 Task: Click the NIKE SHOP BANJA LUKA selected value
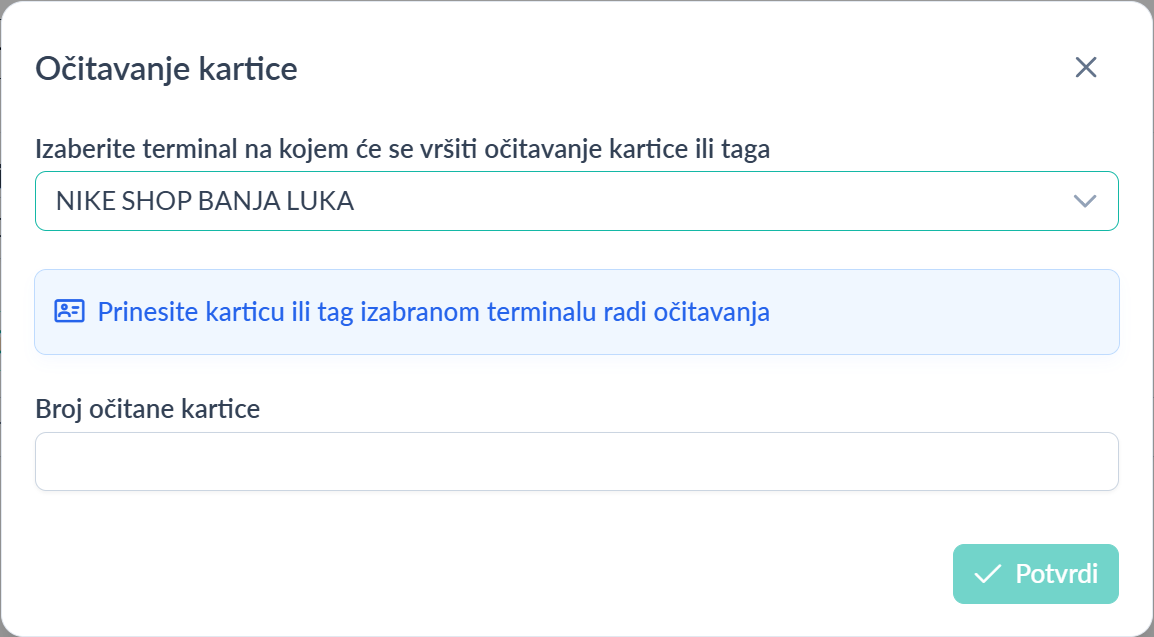pyautogui.click(x=205, y=201)
